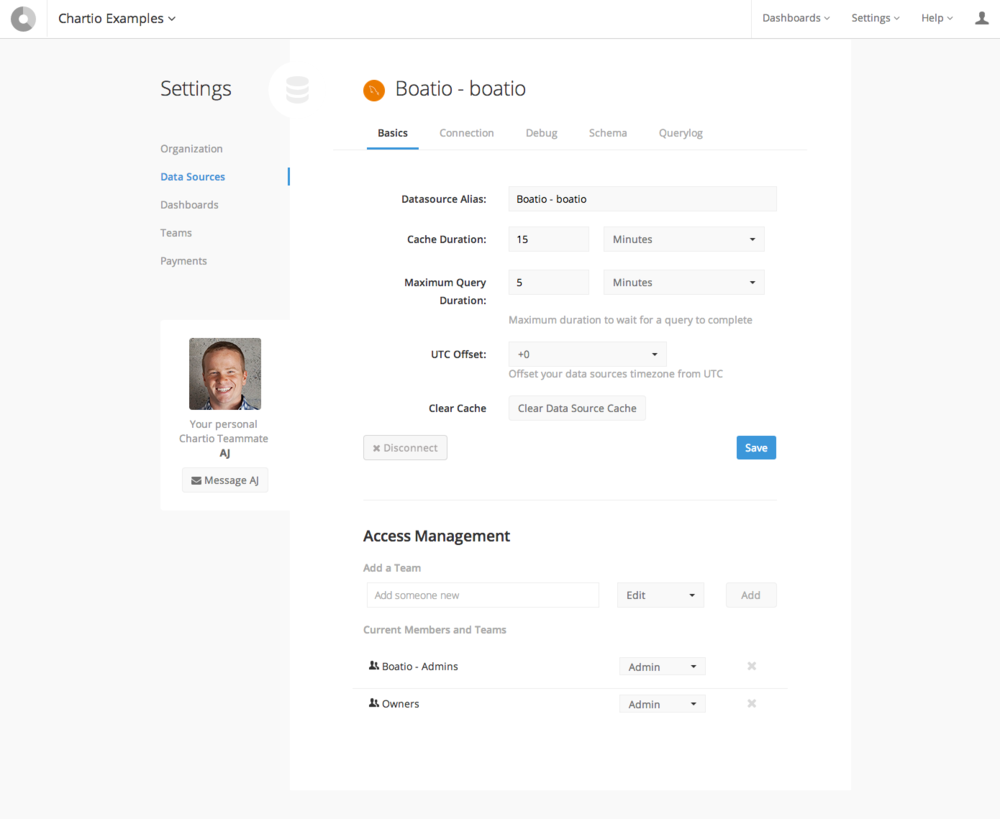
Task: Click the database stack icon near Settings
Action: point(297,89)
